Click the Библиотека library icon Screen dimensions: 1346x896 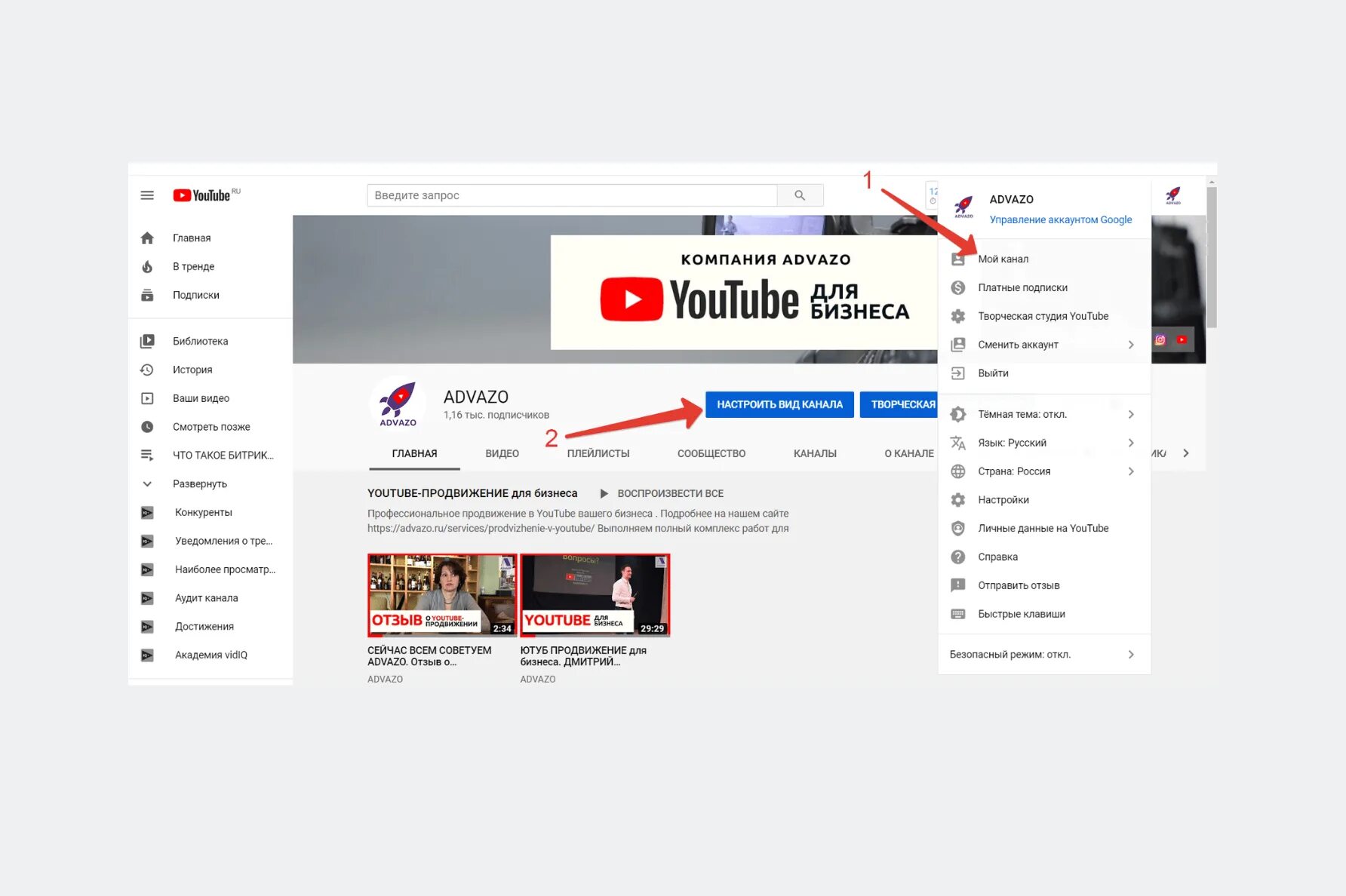(147, 342)
